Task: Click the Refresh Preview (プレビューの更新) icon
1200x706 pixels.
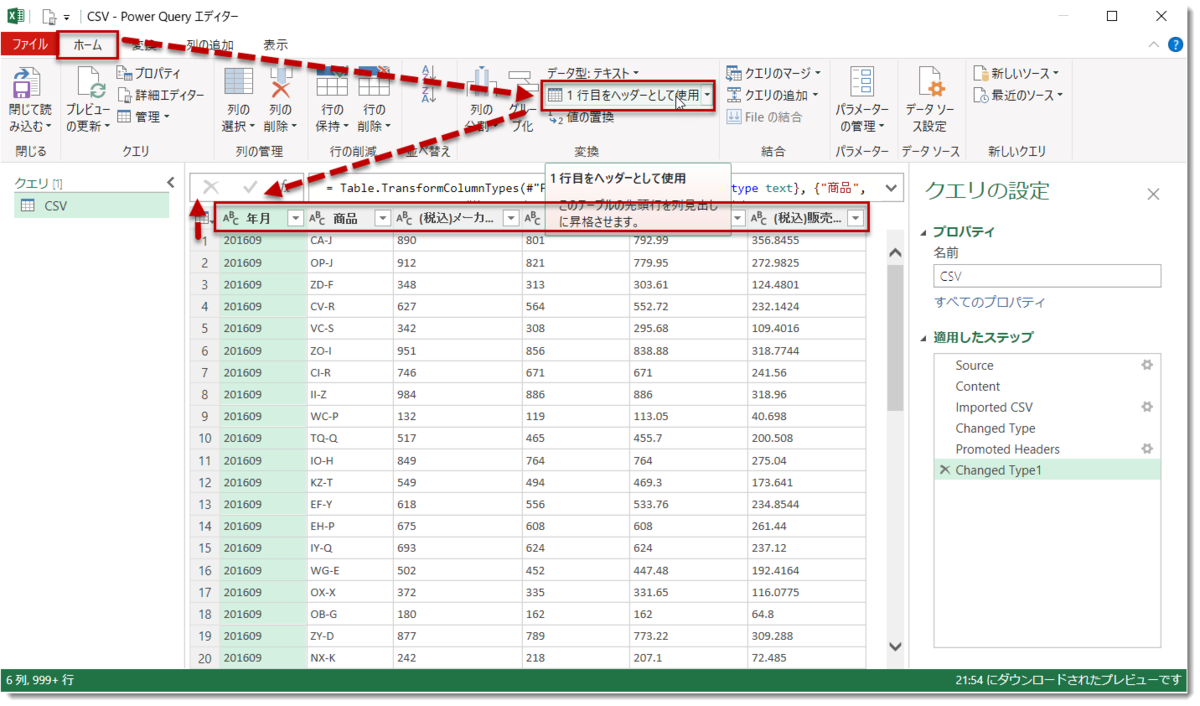Action: coord(88,83)
